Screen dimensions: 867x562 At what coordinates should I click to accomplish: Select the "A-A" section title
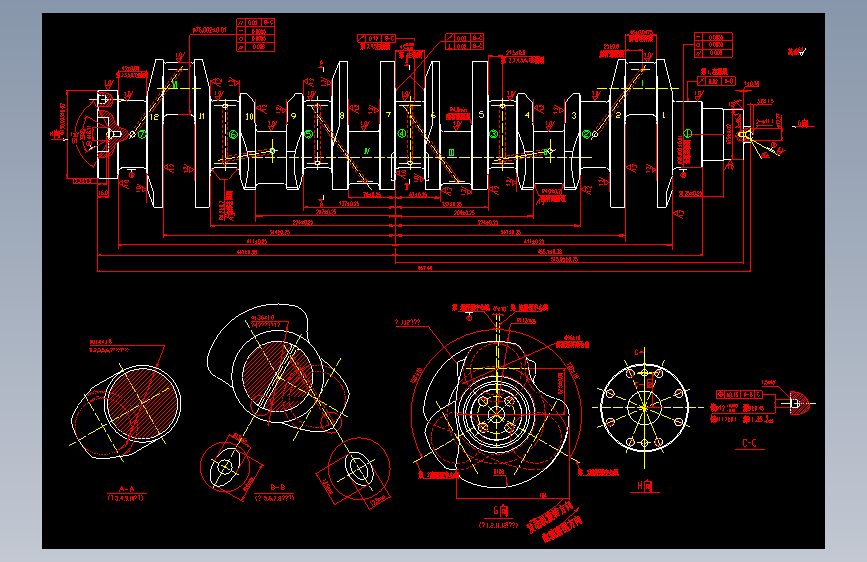(127, 489)
